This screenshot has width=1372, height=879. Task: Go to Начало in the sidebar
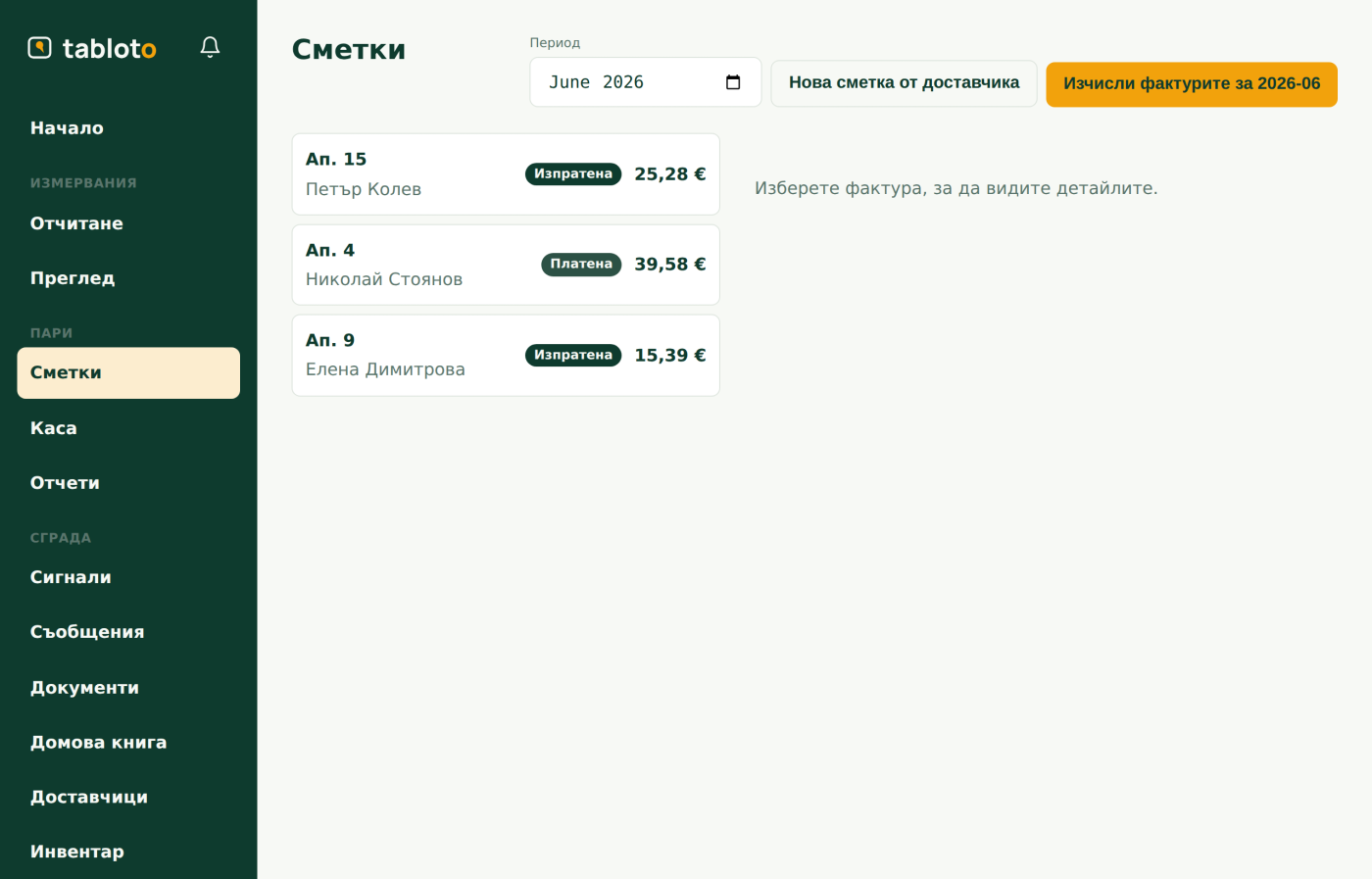coord(128,128)
